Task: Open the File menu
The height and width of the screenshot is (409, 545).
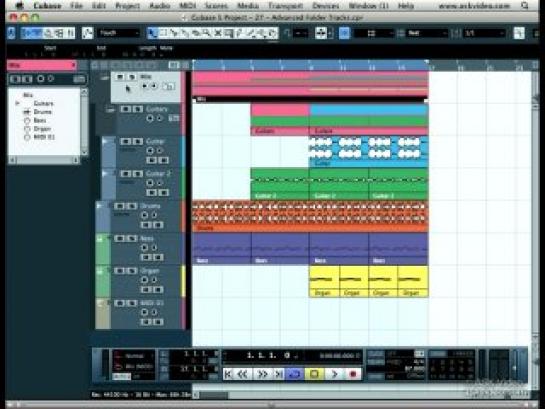Action: [x=76, y=6]
